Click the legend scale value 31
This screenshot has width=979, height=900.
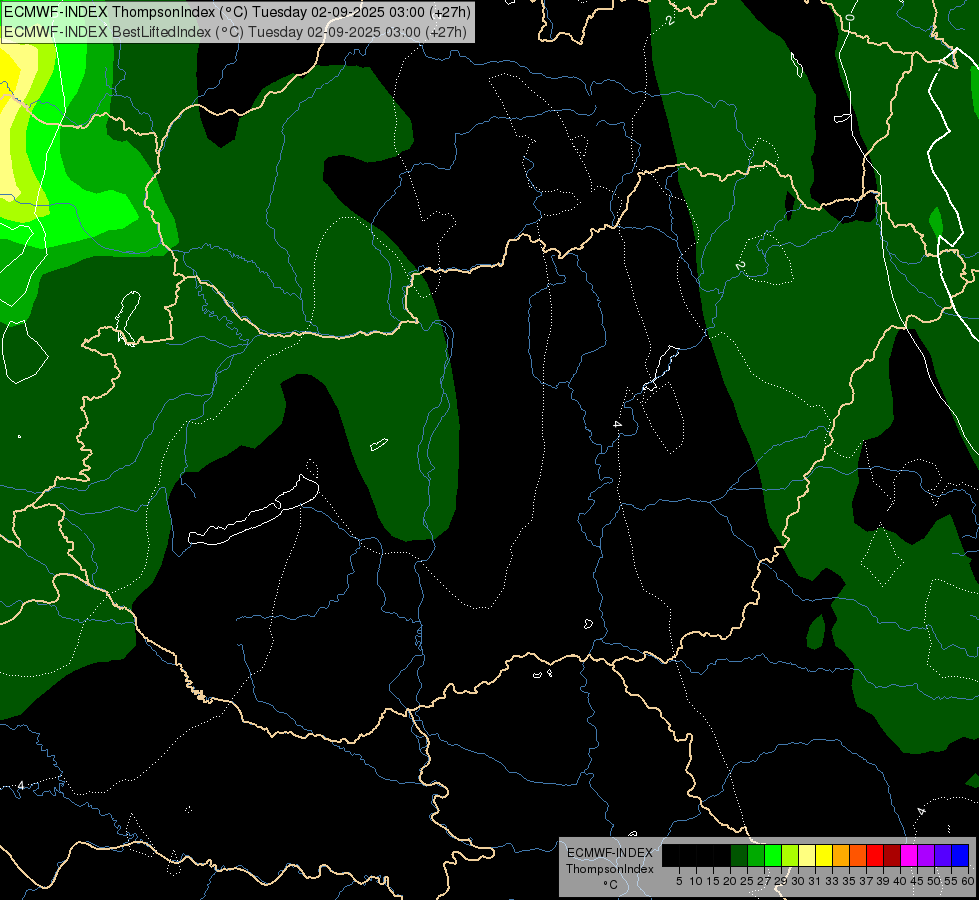(815, 881)
